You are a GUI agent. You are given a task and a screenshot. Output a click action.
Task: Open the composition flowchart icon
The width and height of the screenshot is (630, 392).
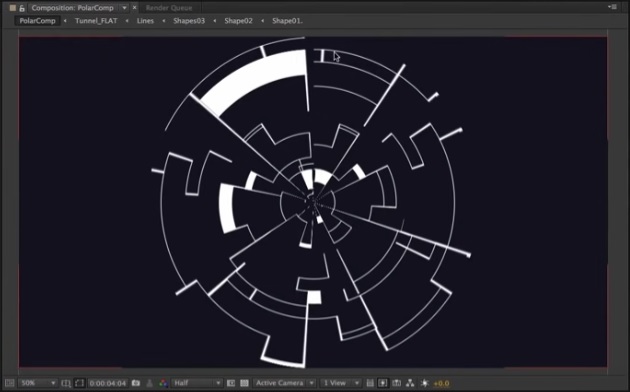coord(410,383)
